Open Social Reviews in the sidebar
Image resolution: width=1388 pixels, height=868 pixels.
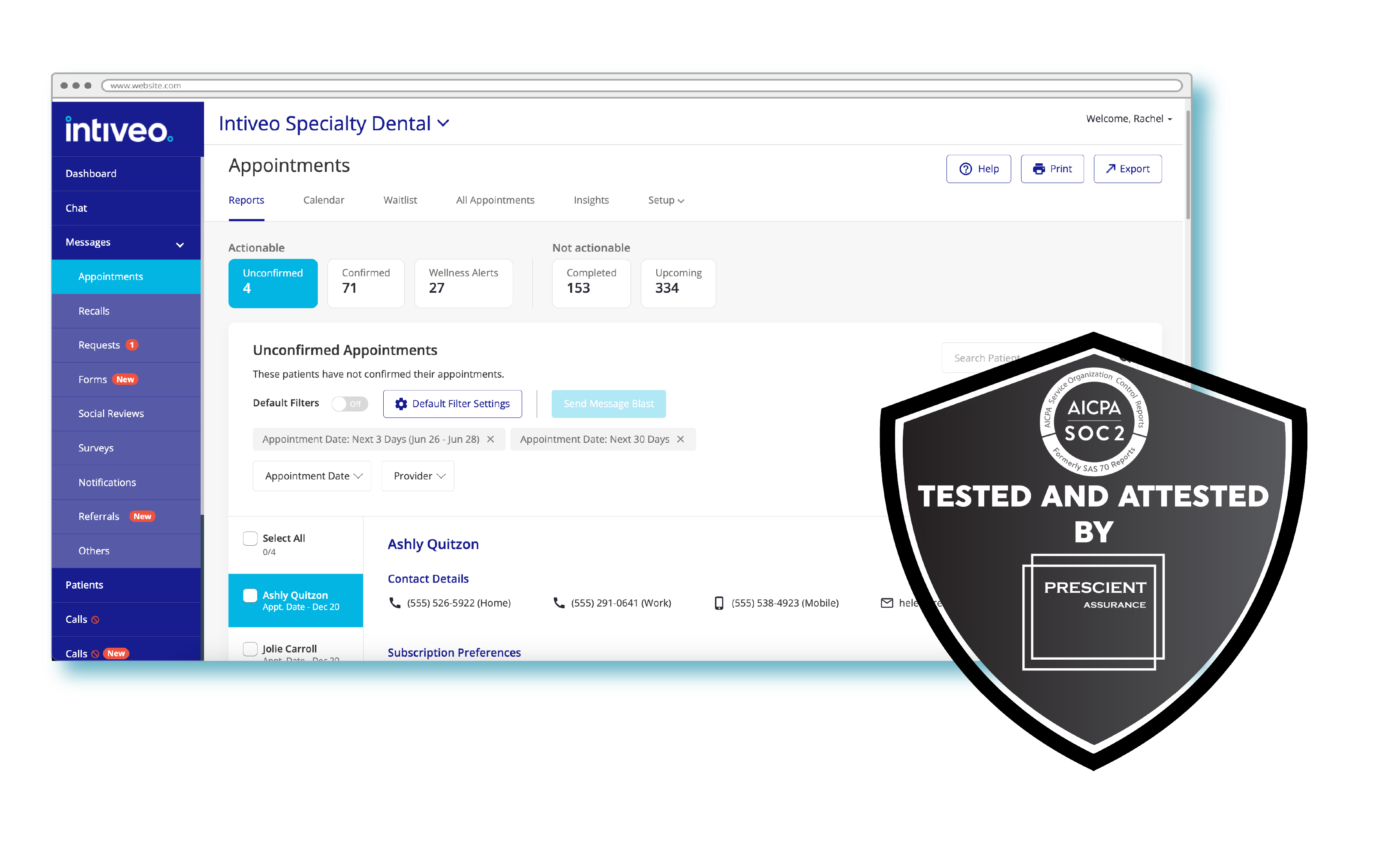point(126,414)
